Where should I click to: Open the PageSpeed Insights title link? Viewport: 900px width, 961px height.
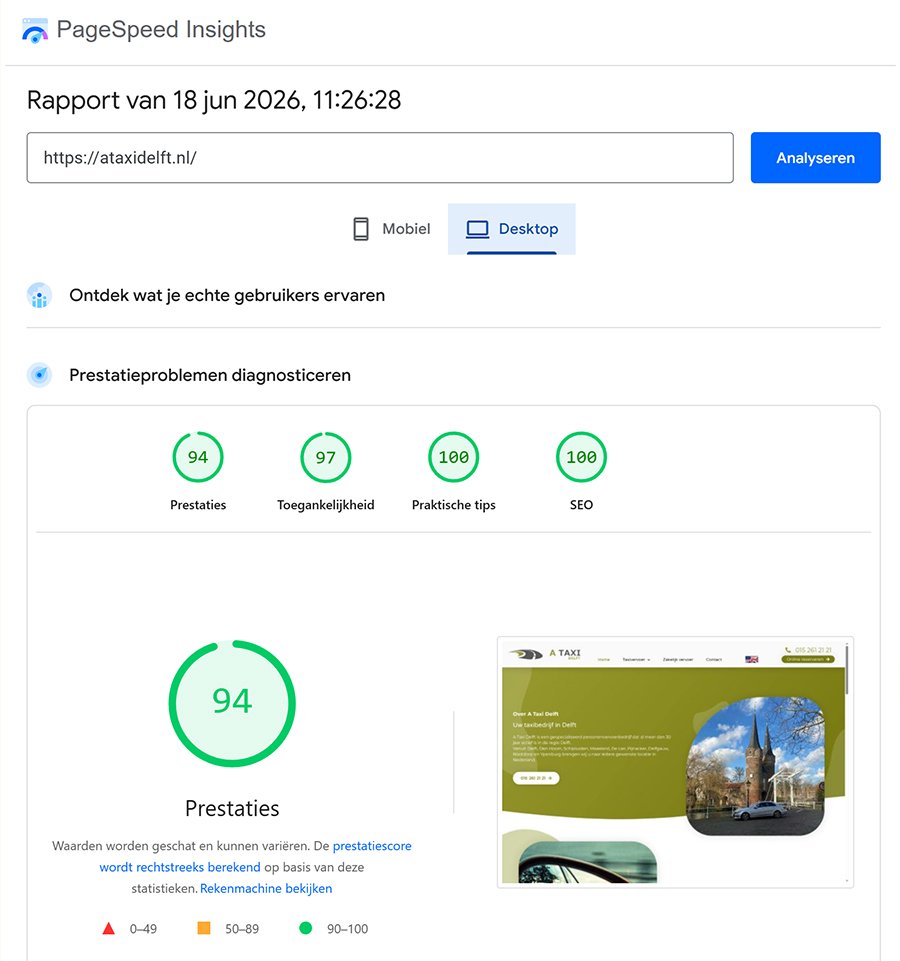[161, 29]
